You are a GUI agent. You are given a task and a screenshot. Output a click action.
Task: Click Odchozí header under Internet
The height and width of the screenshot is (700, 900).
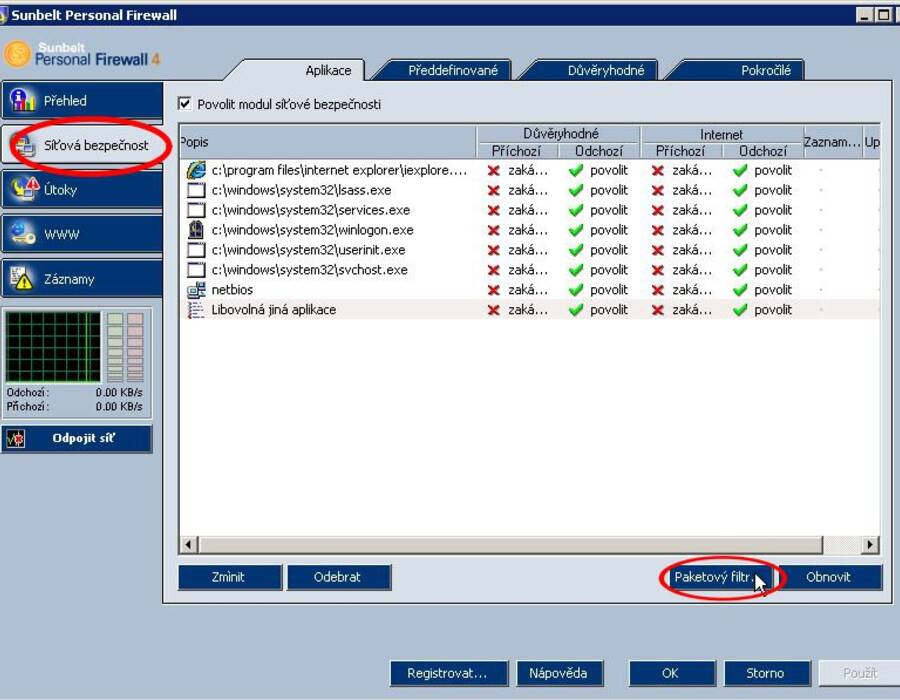[x=763, y=151]
